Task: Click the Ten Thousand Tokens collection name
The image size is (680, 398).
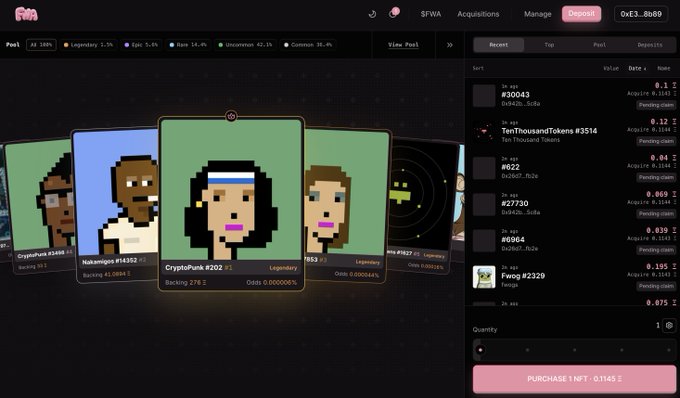Action: click(x=530, y=140)
